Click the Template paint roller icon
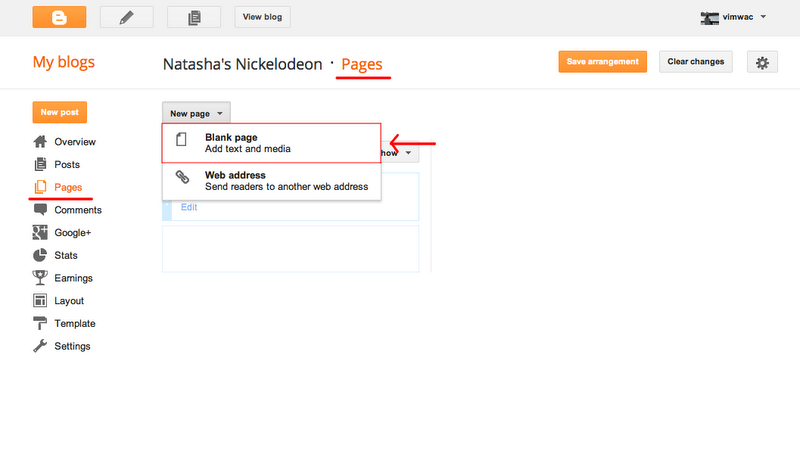The image size is (800, 451). pyautogui.click(x=40, y=323)
